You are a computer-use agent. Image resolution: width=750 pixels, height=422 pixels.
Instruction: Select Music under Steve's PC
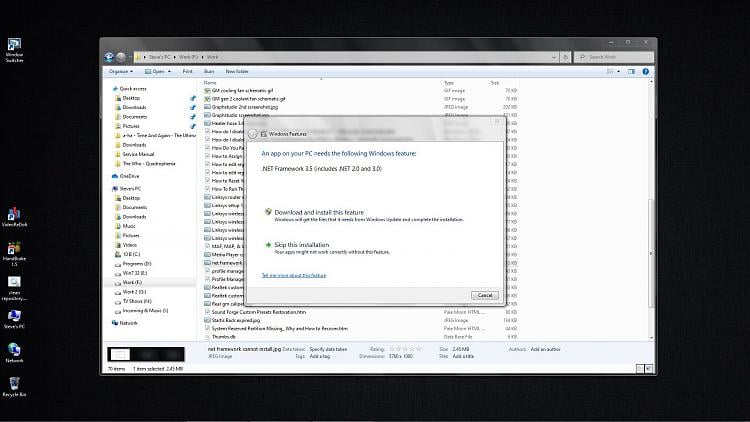point(129,226)
